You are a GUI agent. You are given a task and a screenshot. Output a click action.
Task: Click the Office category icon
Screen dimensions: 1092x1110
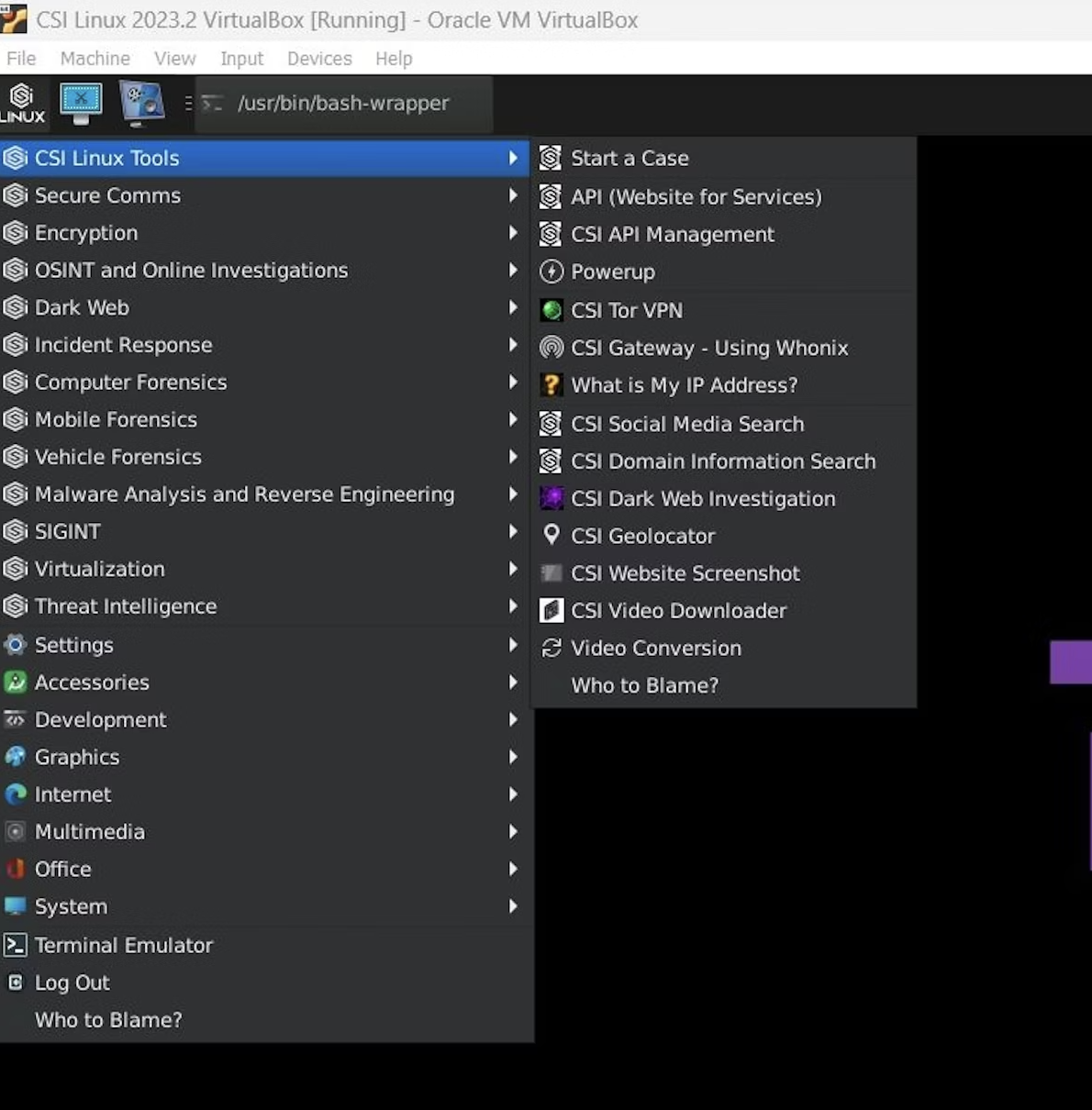15,869
